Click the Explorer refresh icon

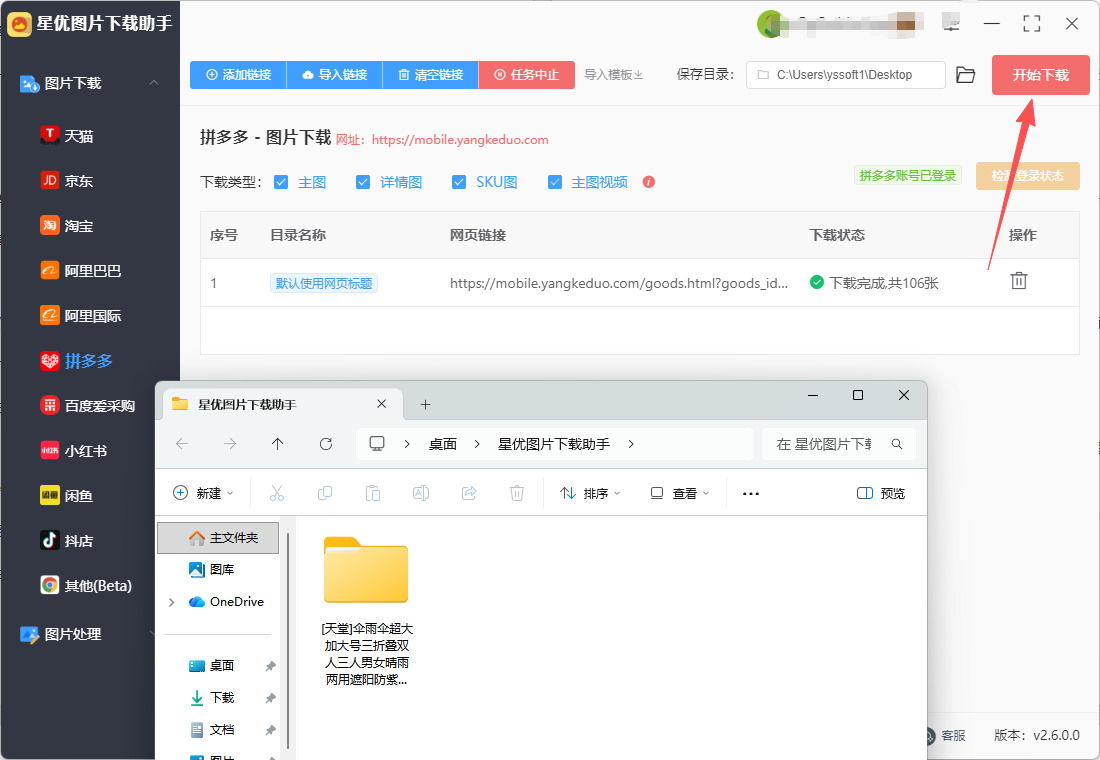pyautogui.click(x=325, y=444)
